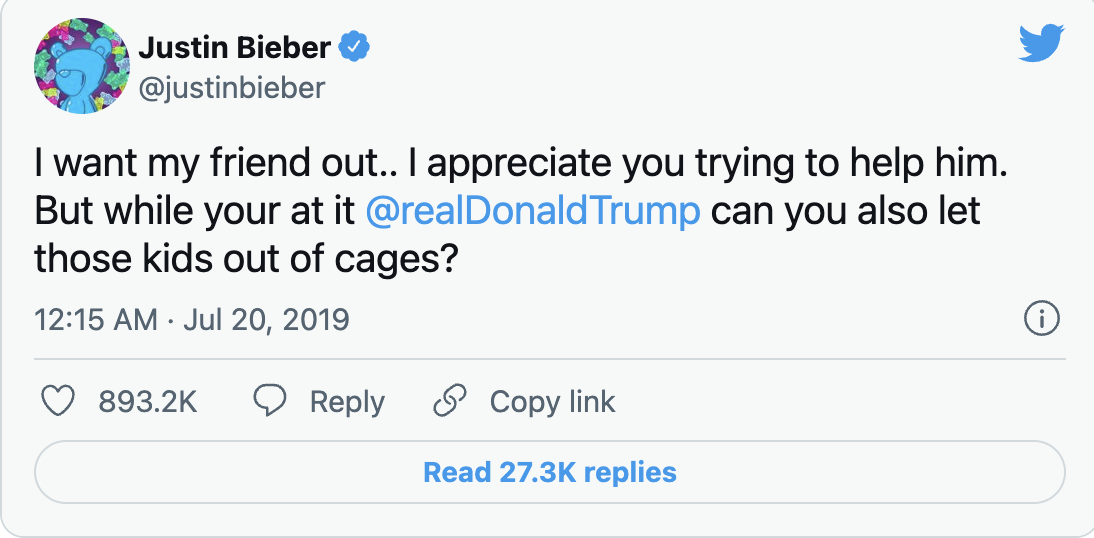Open the tweet info icon

coord(1042,319)
